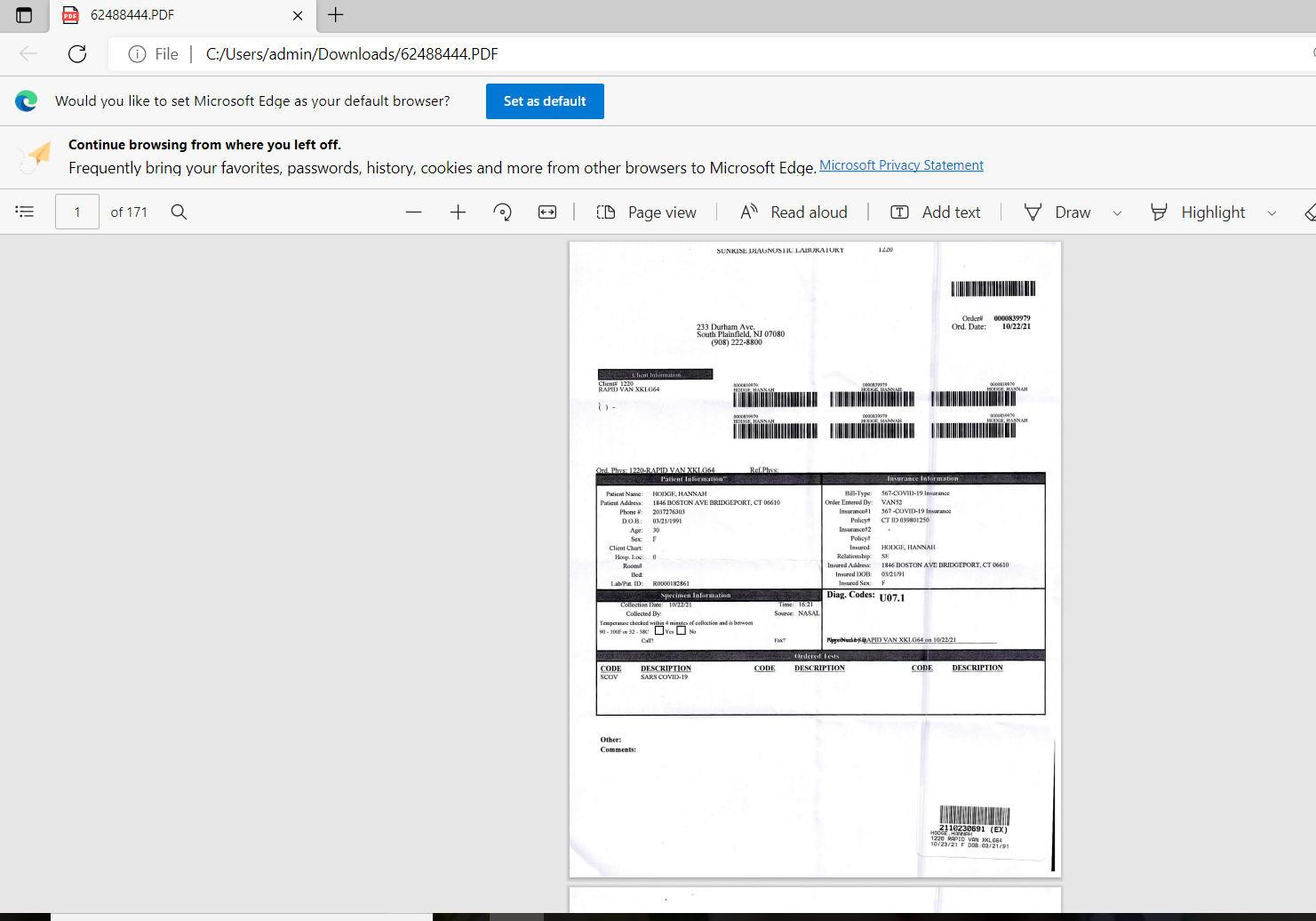Viewport: 1316px width, 921px height.
Task: Click the patient name HODGE, HANNAH
Action: pos(680,493)
